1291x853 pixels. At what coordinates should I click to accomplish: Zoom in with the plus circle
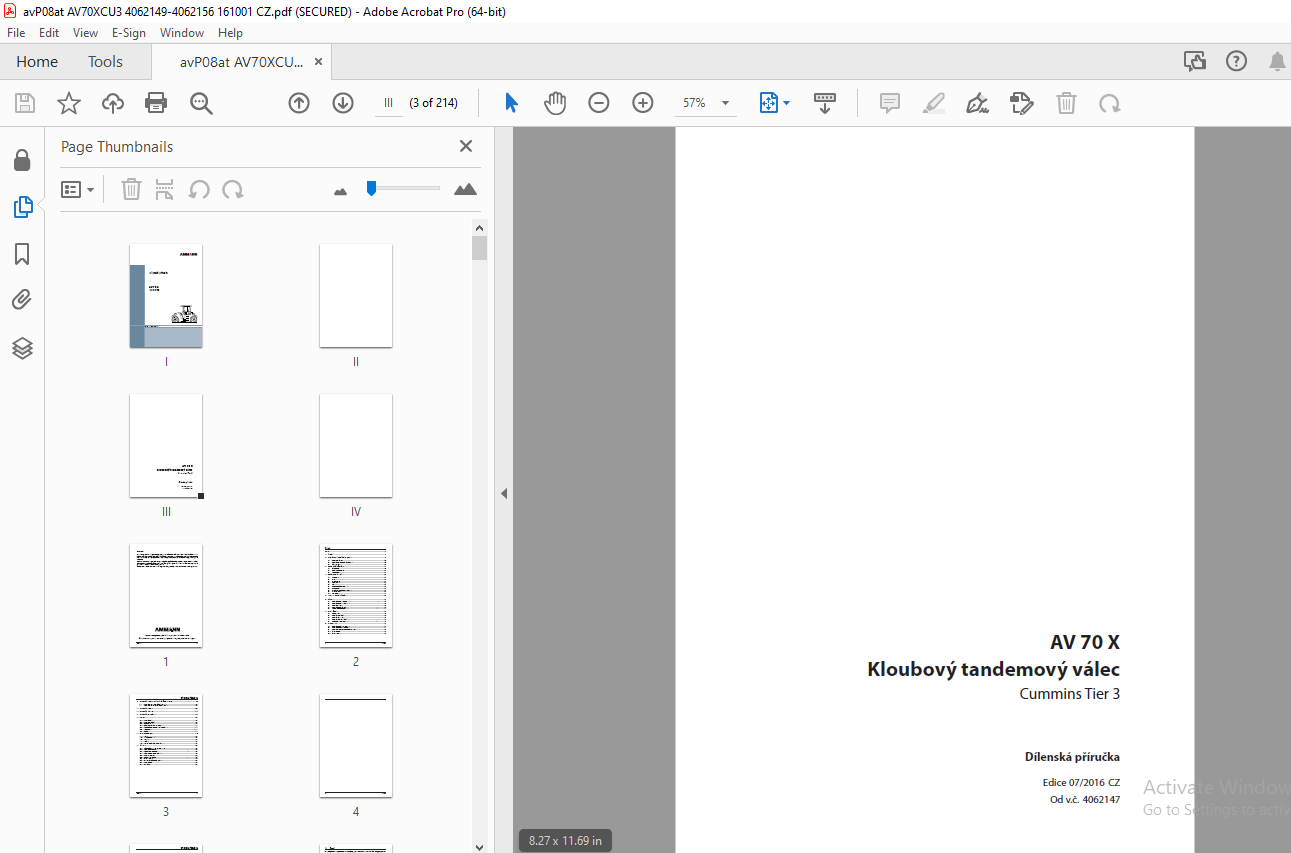pos(643,103)
